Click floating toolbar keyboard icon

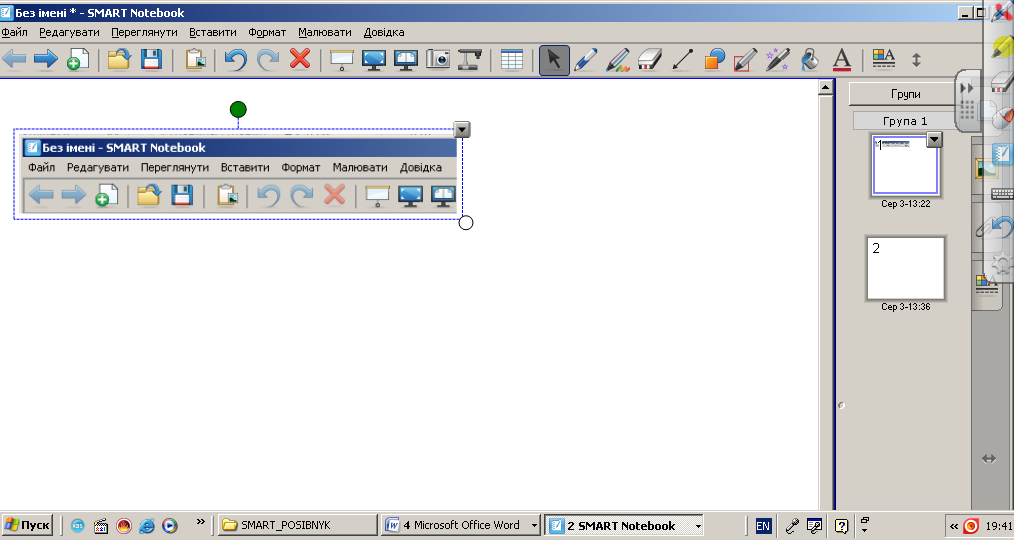point(1002,193)
